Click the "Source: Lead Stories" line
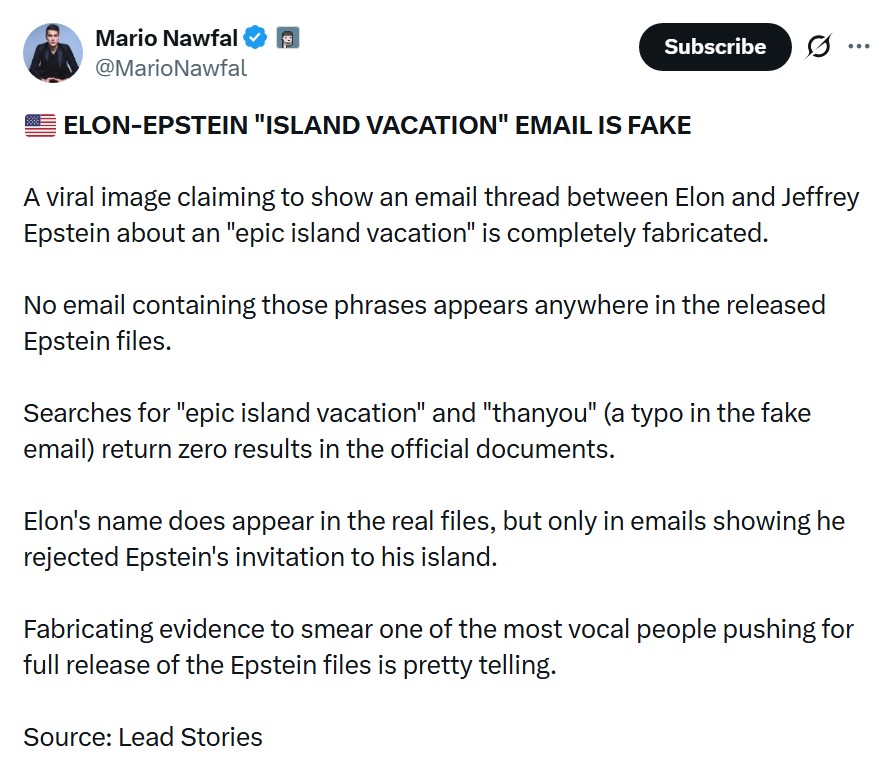 click(143, 738)
